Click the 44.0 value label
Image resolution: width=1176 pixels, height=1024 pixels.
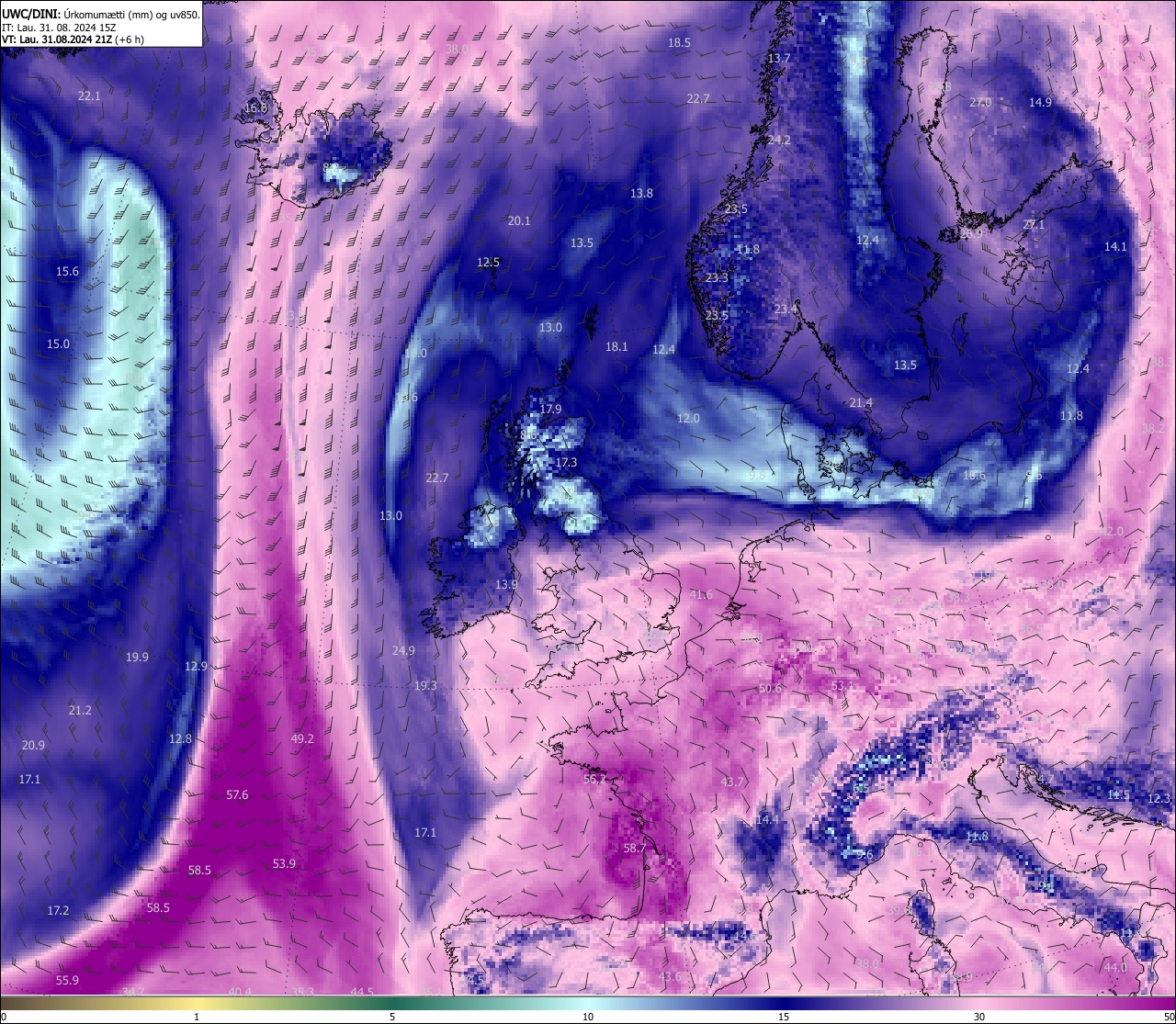1115,968
